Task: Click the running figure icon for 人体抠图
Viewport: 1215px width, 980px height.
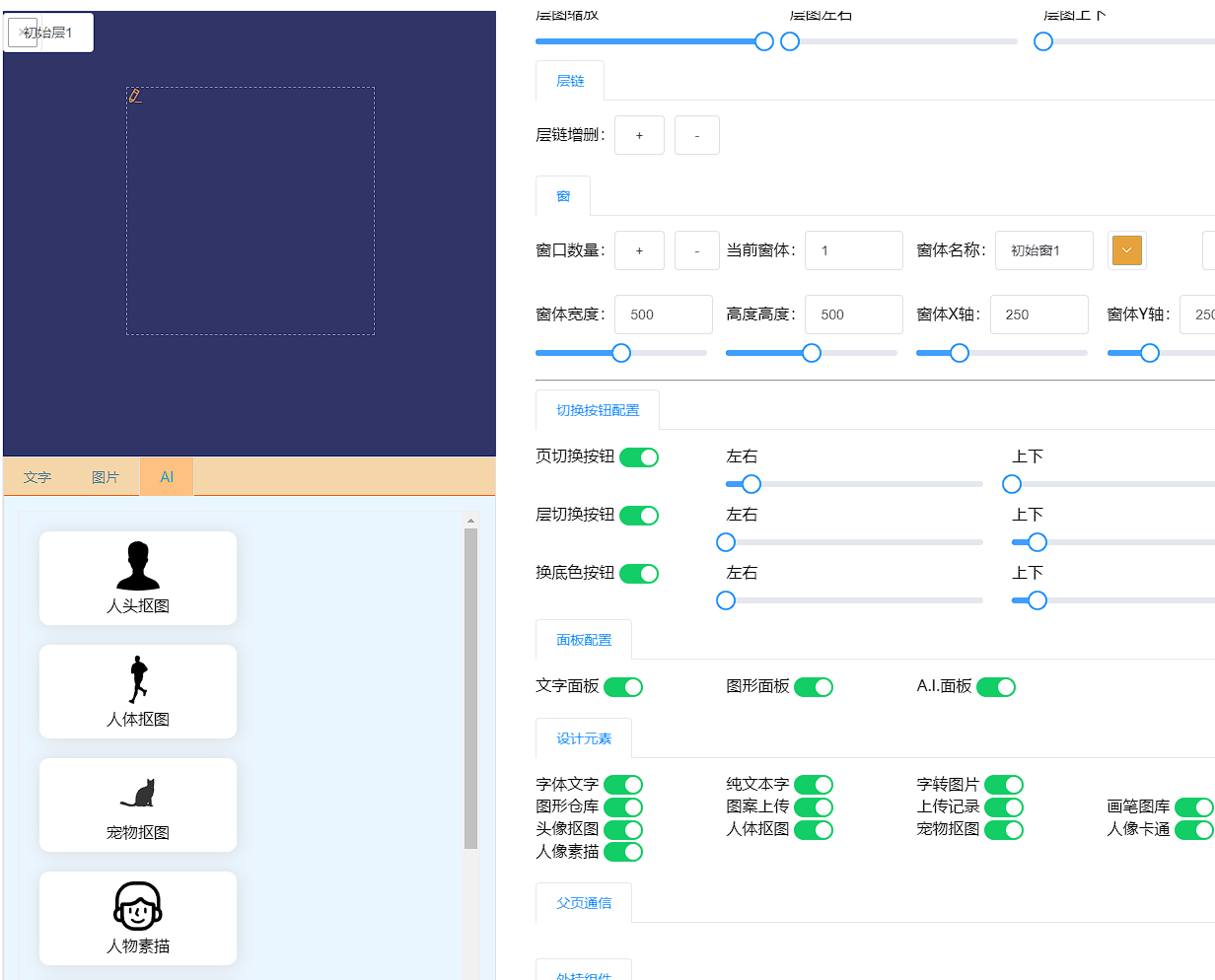Action: click(x=138, y=679)
